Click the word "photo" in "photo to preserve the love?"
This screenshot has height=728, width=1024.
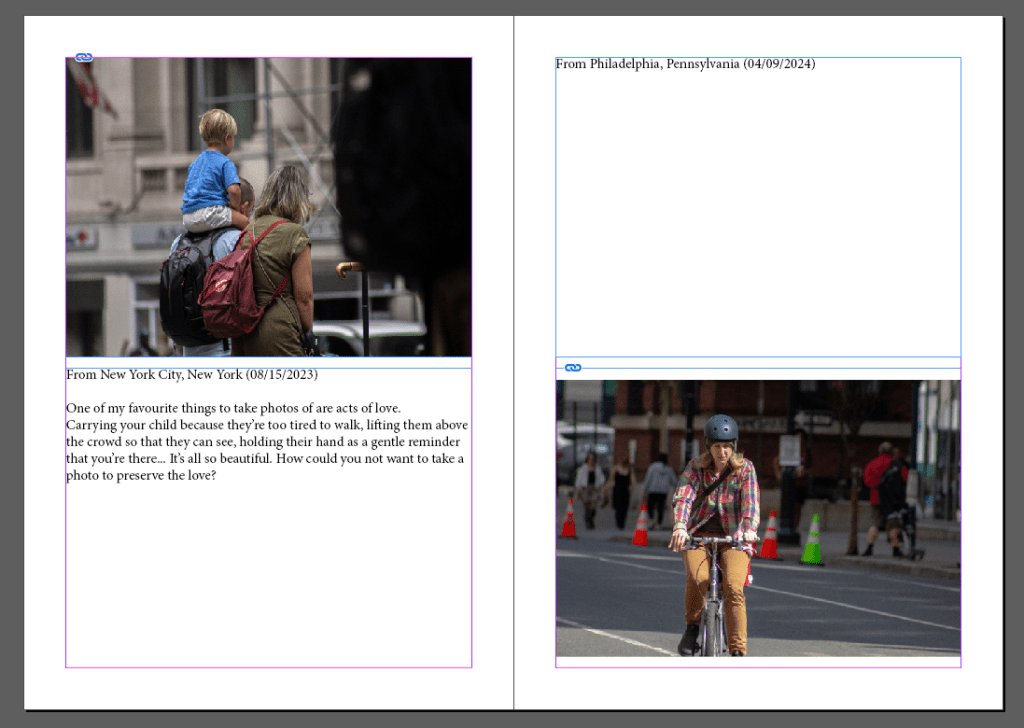pyautogui.click(x=83, y=475)
